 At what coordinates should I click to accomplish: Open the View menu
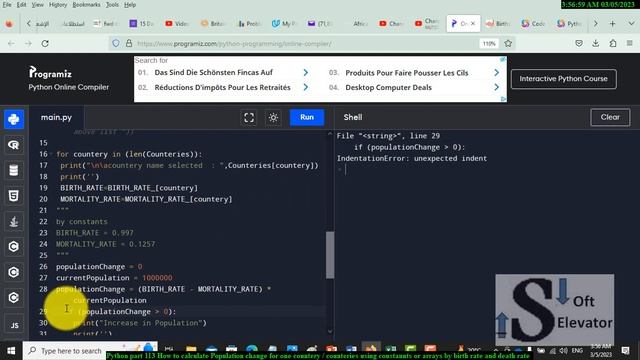pyautogui.click(x=38, y=5)
